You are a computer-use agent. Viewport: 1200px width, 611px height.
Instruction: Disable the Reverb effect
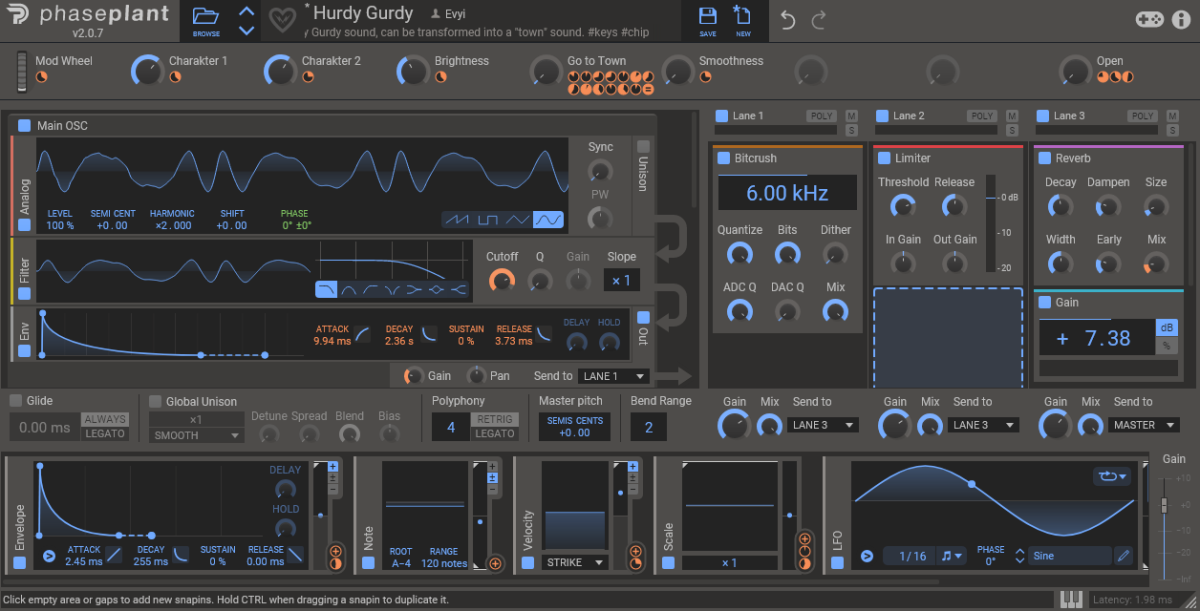(1045, 158)
